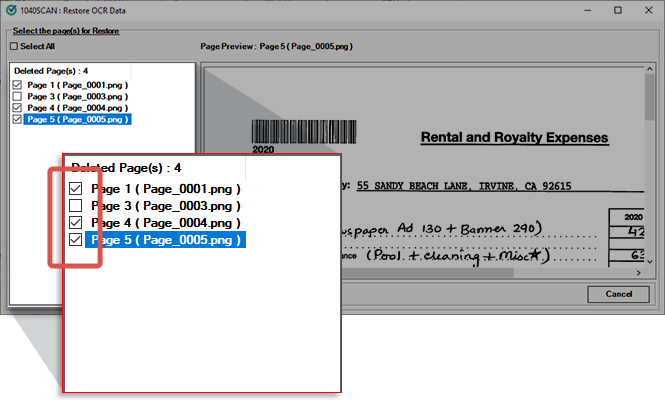Toggle Page 5 checkbox in the small list
665x400 pixels.
pyautogui.click(x=16, y=119)
